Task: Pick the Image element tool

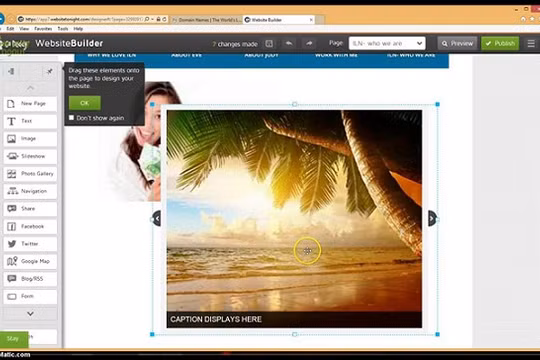Action: point(30,139)
